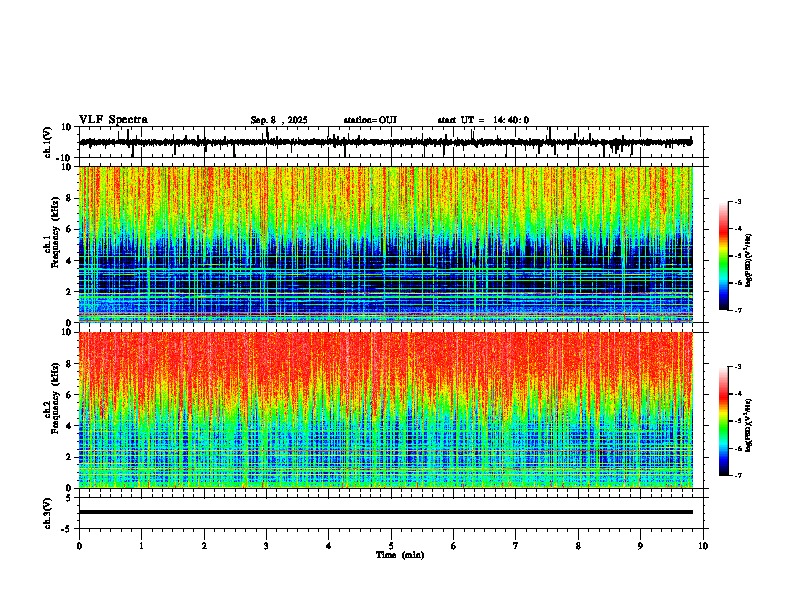Click the time axis tick label '9'
The image size is (792, 612).
pyautogui.click(x=640, y=546)
